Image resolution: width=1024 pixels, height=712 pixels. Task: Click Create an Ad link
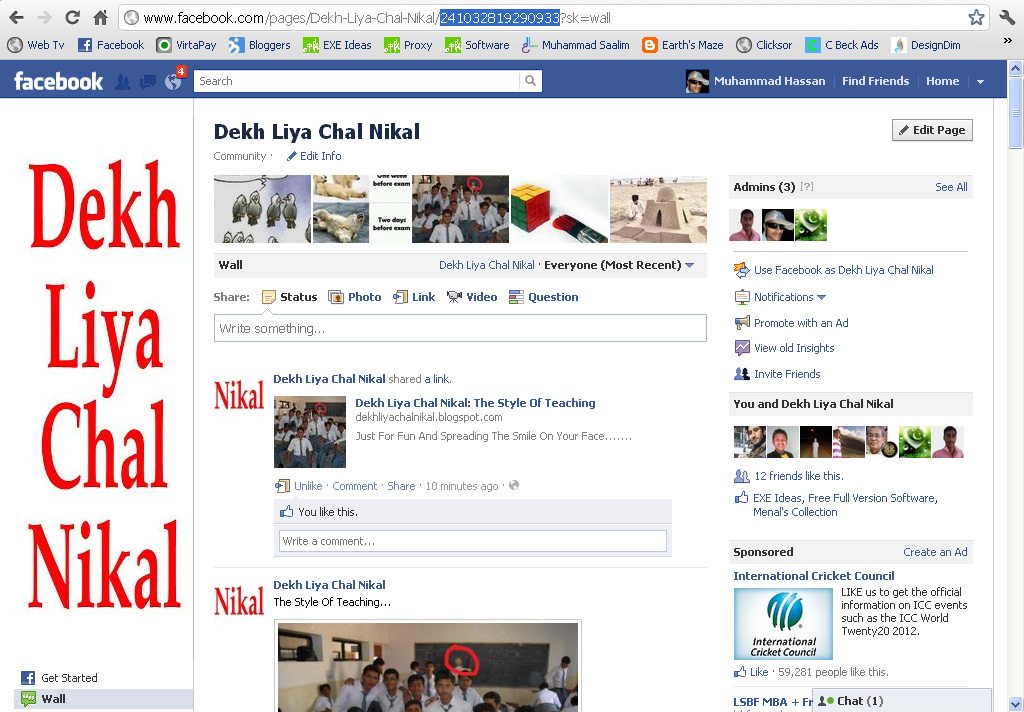(935, 552)
